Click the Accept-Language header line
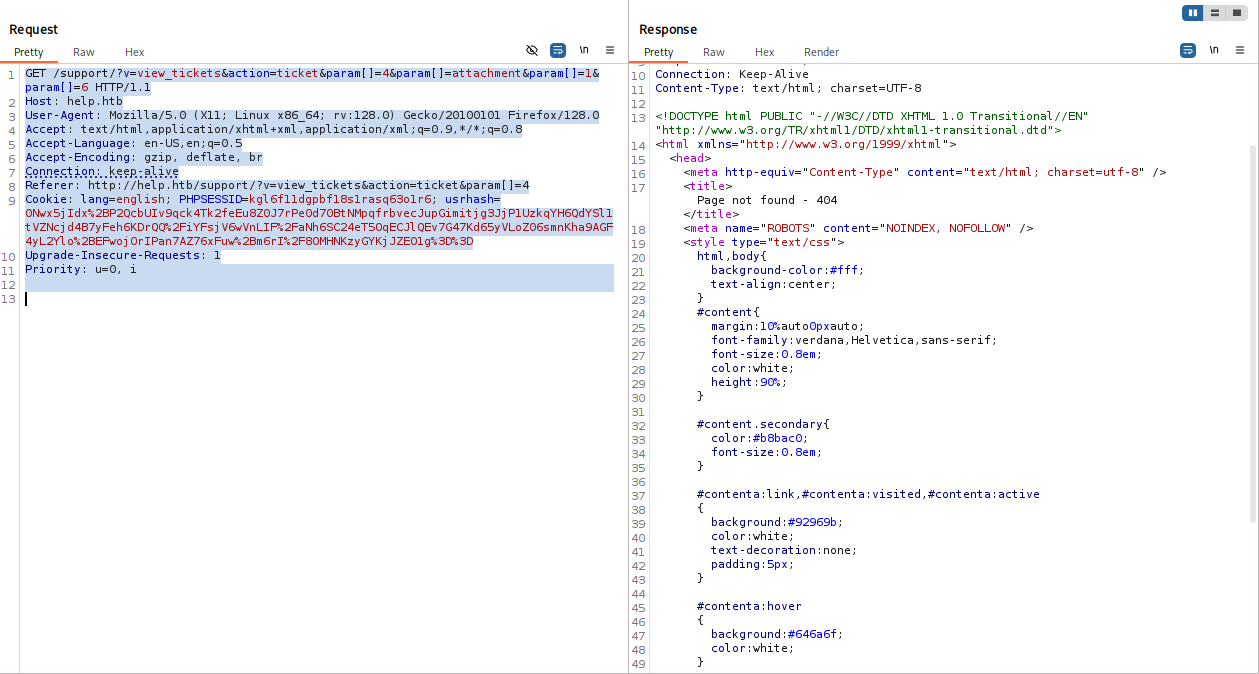 [x=134, y=144]
